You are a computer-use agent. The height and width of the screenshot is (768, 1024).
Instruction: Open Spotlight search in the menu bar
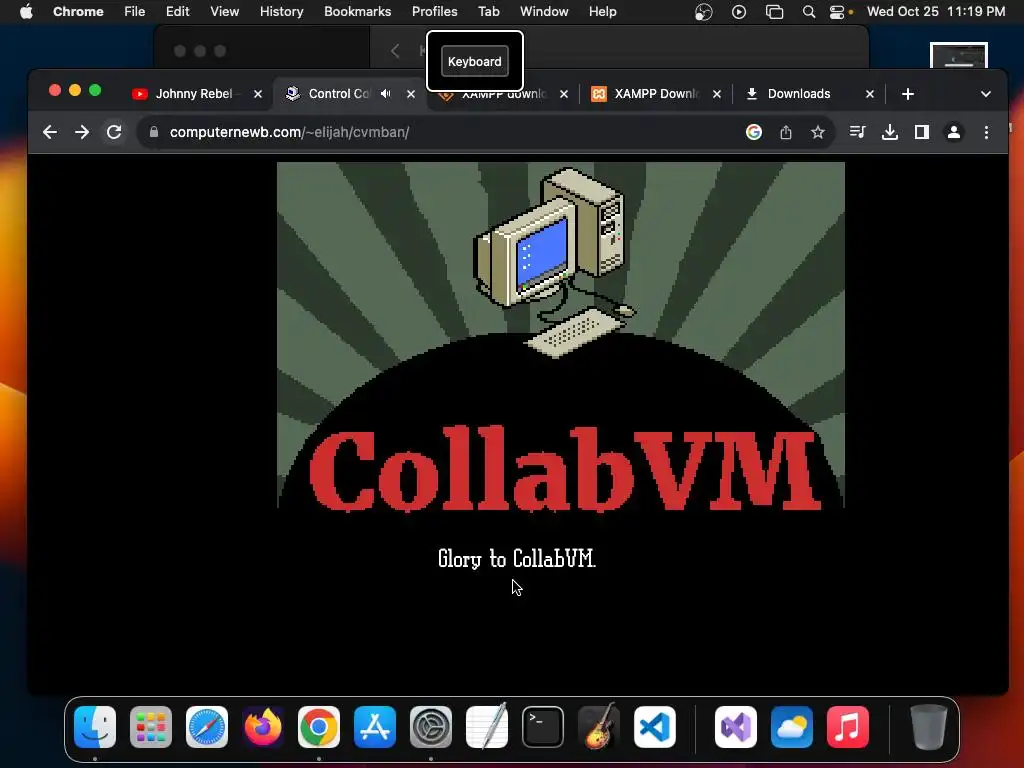[x=808, y=12]
